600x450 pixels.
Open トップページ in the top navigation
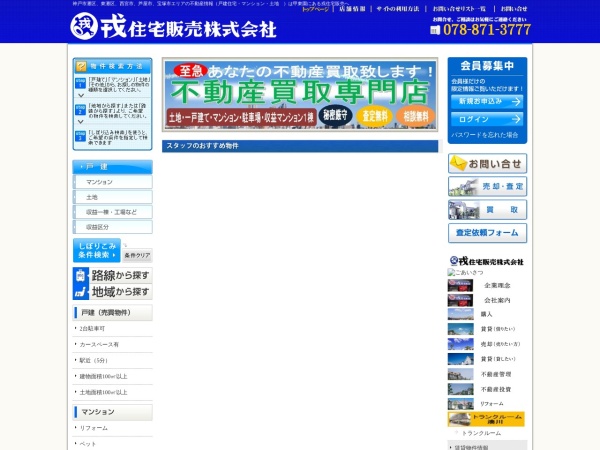[x=315, y=9]
